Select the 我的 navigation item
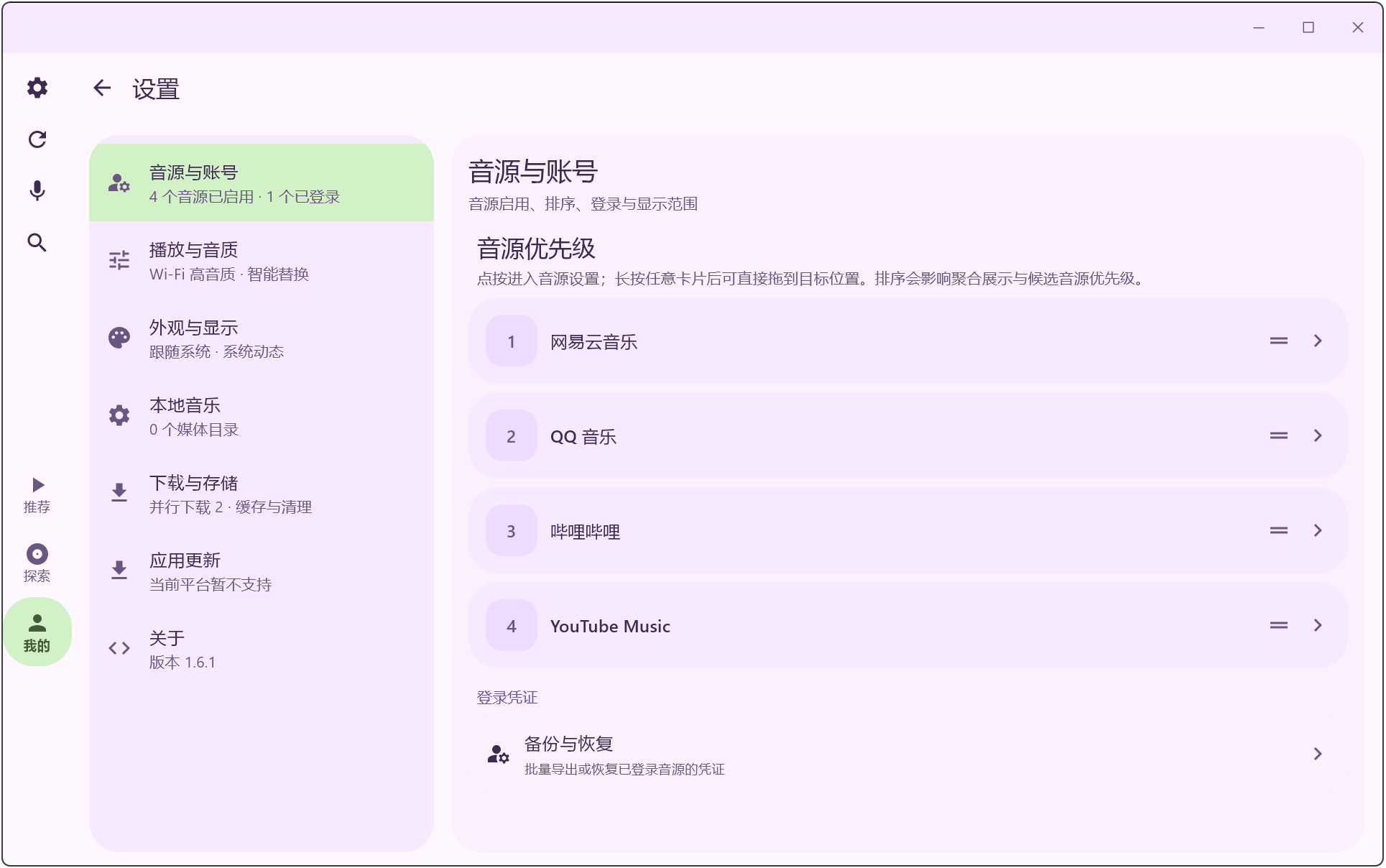This screenshot has height=868, width=1386. 37,632
